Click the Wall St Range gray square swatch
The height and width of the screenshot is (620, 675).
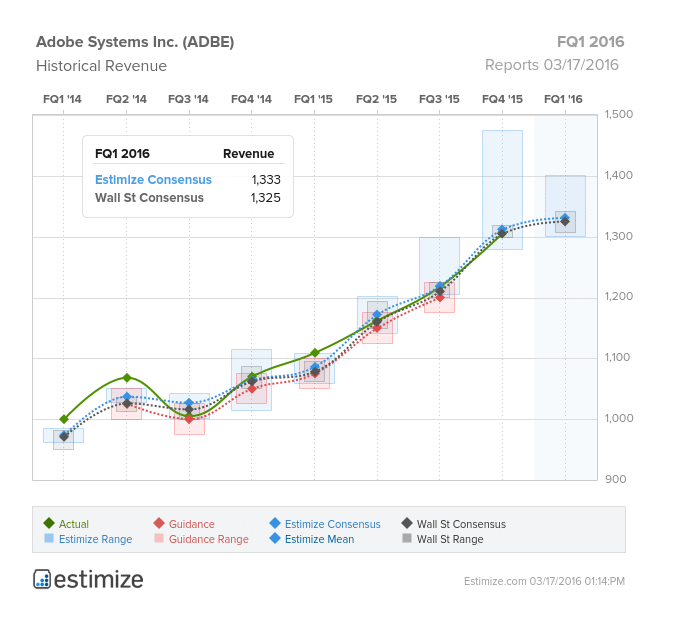407,538
